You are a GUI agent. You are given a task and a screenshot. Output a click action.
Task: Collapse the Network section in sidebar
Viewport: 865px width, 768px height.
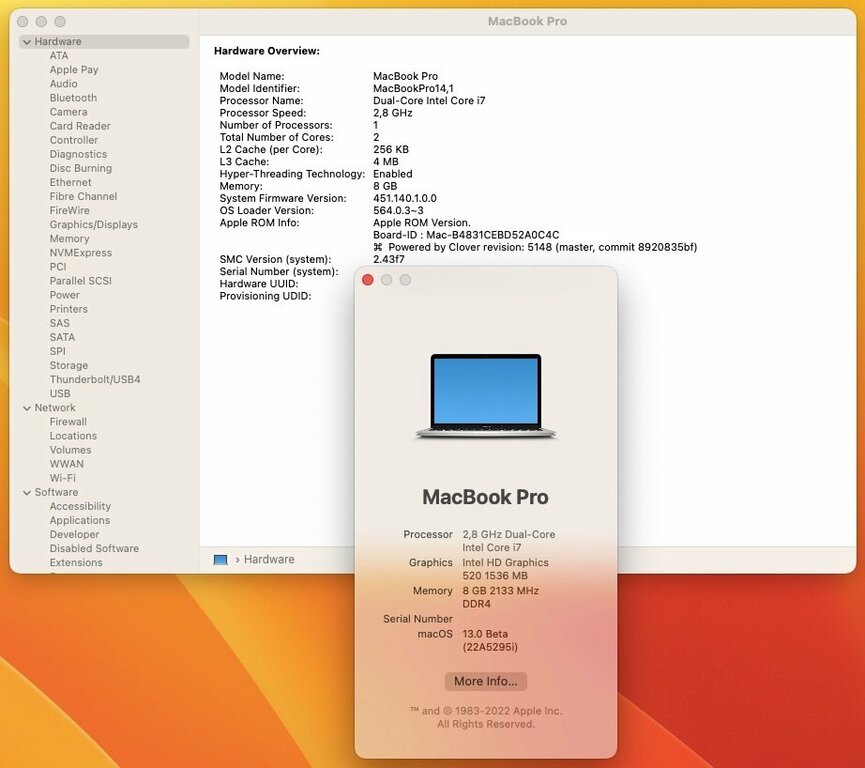pyautogui.click(x=26, y=407)
